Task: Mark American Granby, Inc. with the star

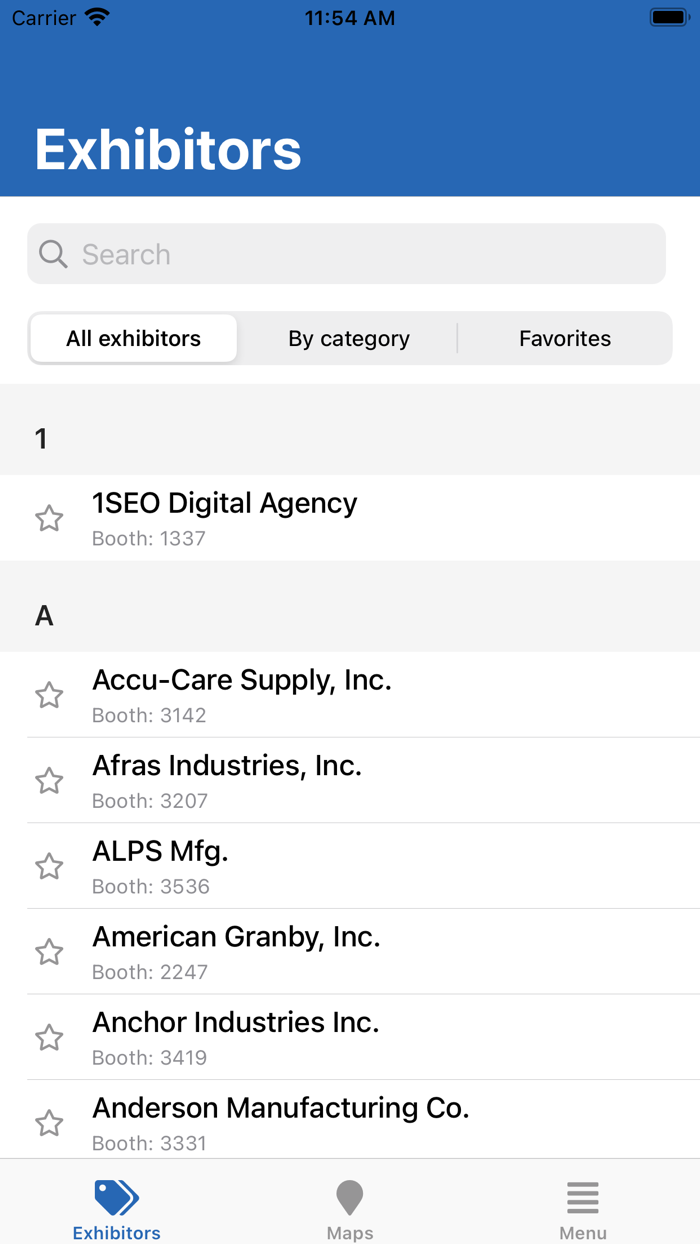Action: point(49,952)
